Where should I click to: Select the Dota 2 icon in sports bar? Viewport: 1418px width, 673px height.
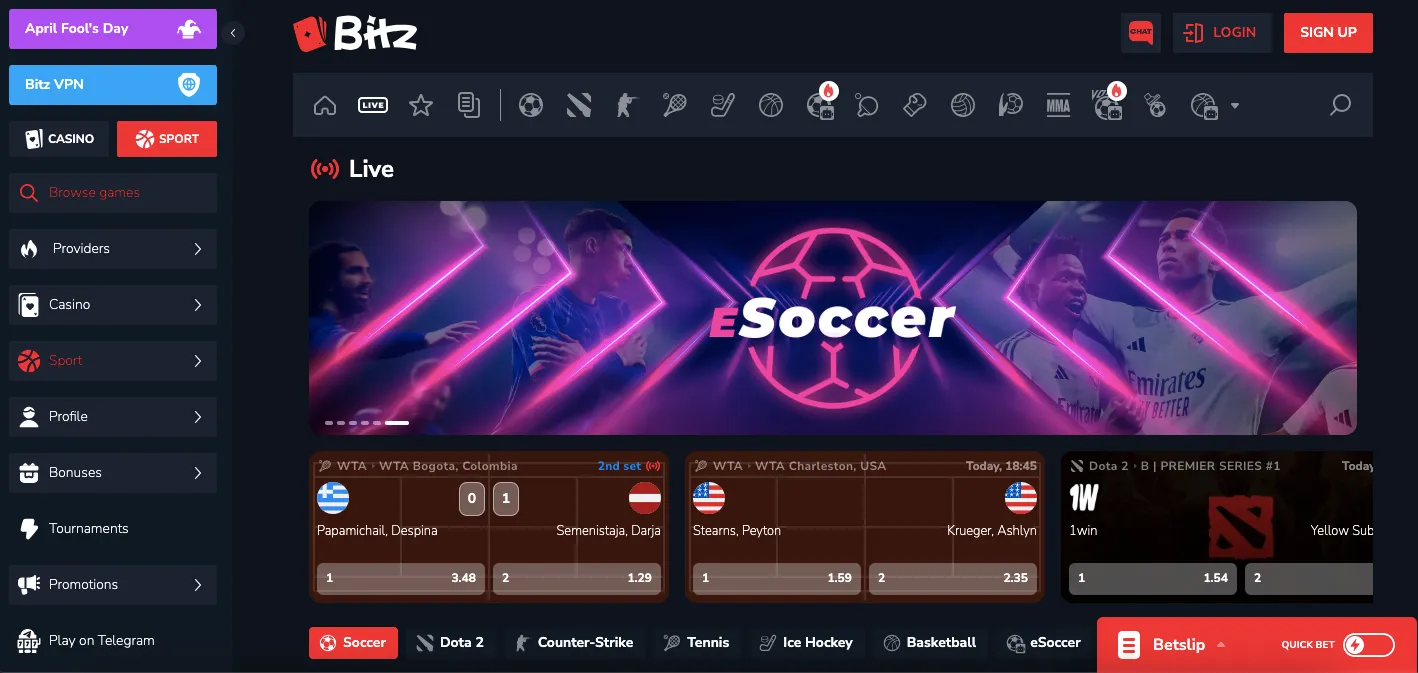[x=579, y=105]
